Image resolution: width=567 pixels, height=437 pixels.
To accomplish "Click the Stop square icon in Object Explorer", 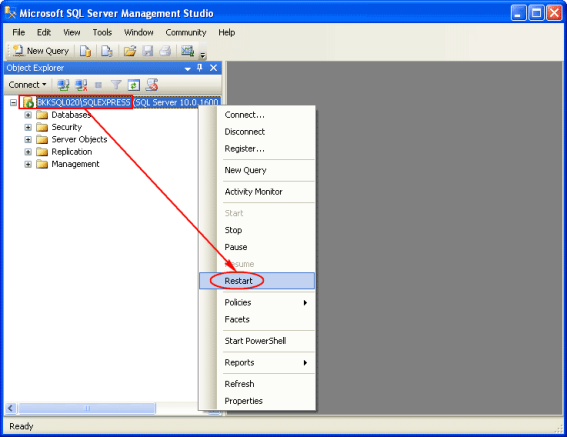I will [x=98, y=85].
